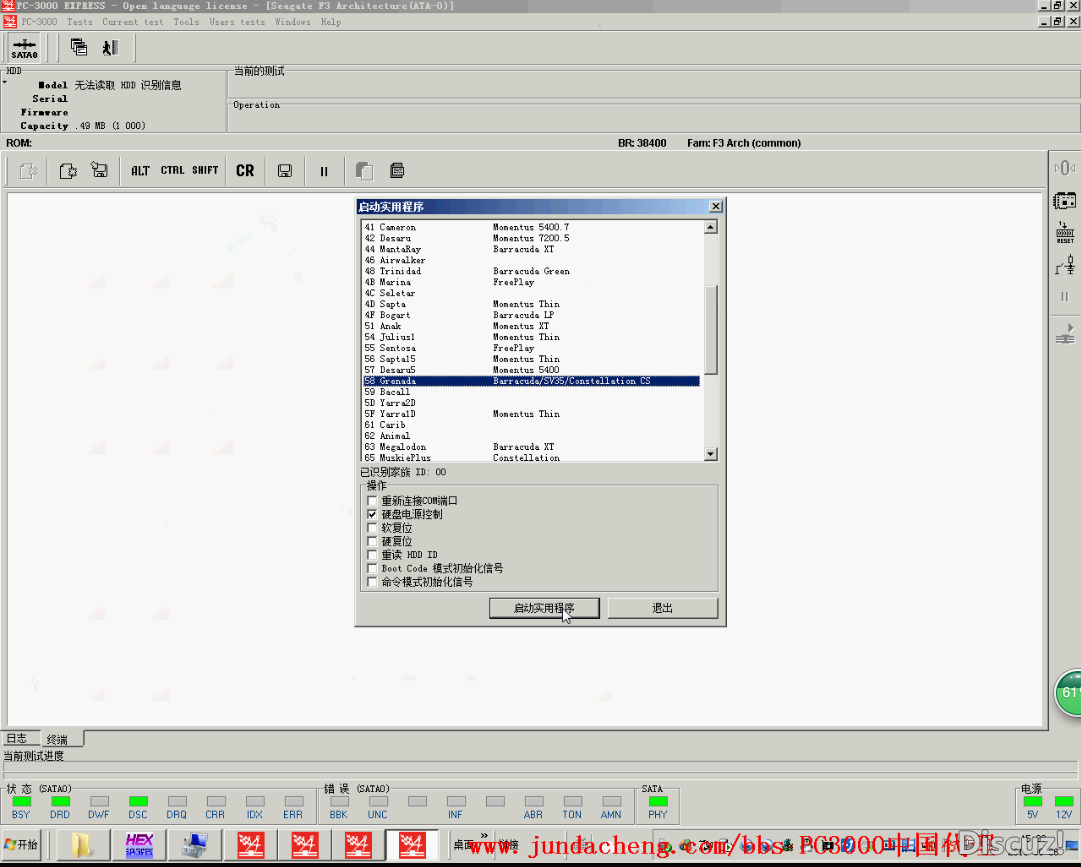Click the exit utility toolbar icon
The image size is (1081, 867).
click(x=110, y=47)
